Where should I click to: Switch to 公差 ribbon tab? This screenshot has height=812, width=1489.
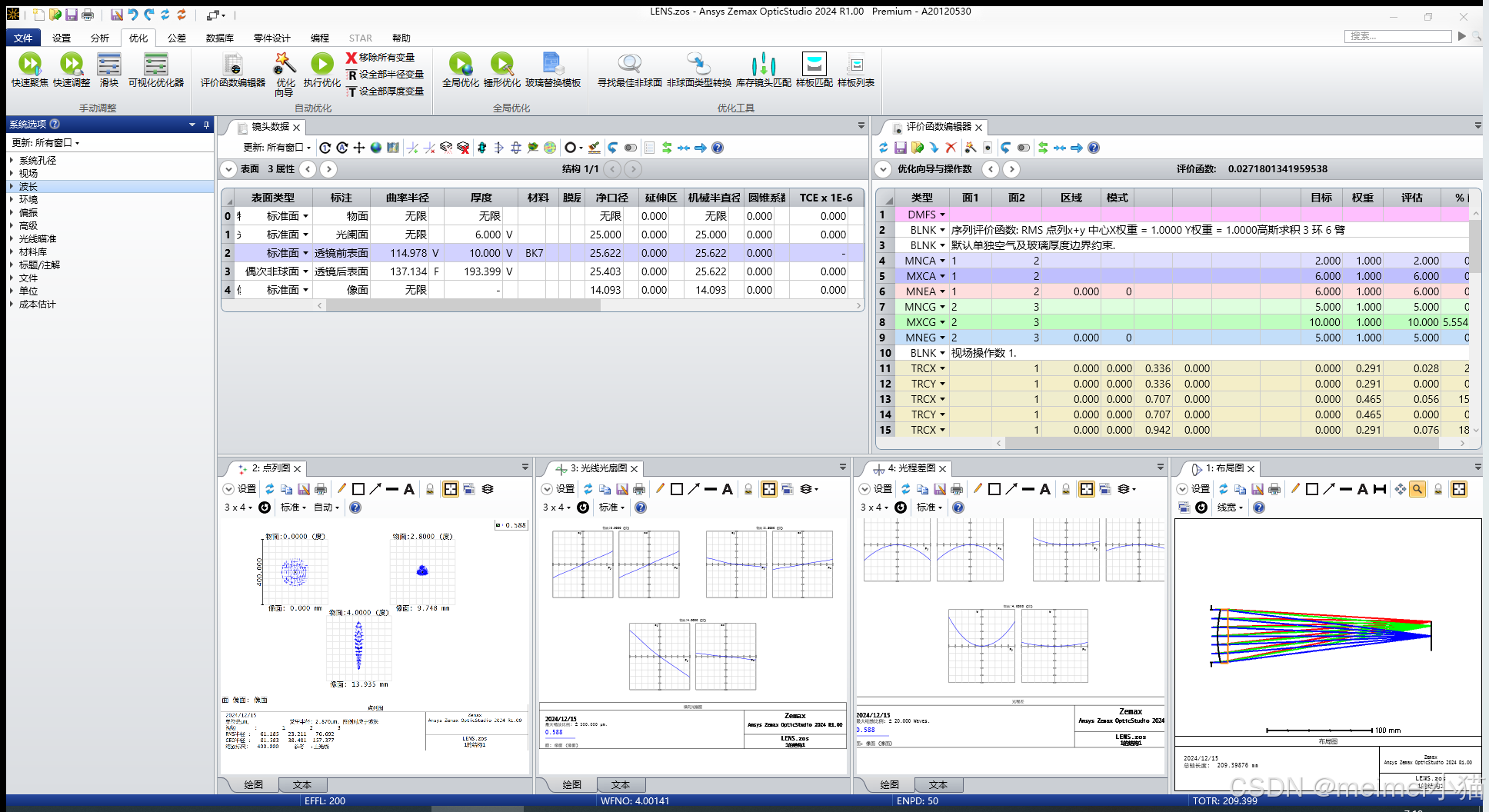[x=177, y=38]
